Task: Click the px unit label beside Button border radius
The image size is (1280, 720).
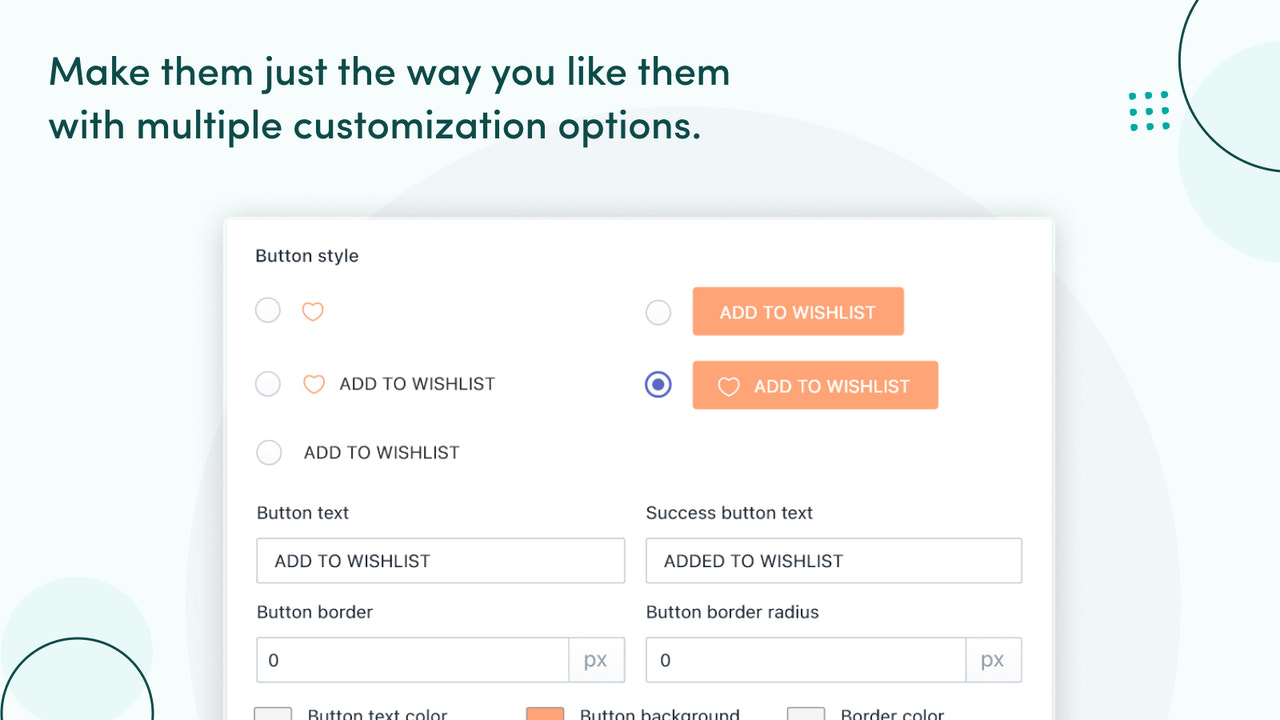Action: 992,660
